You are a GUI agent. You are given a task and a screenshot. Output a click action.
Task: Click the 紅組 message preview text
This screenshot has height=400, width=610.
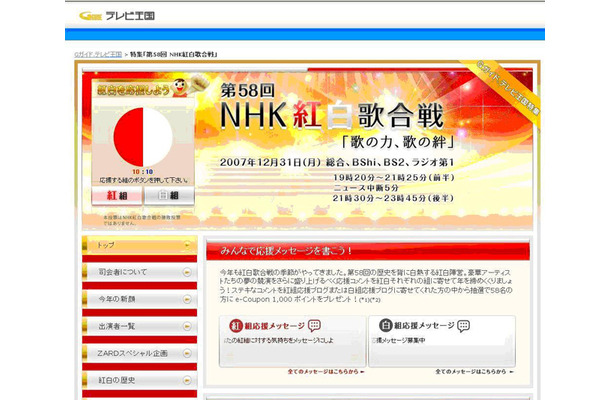(x=279, y=340)
